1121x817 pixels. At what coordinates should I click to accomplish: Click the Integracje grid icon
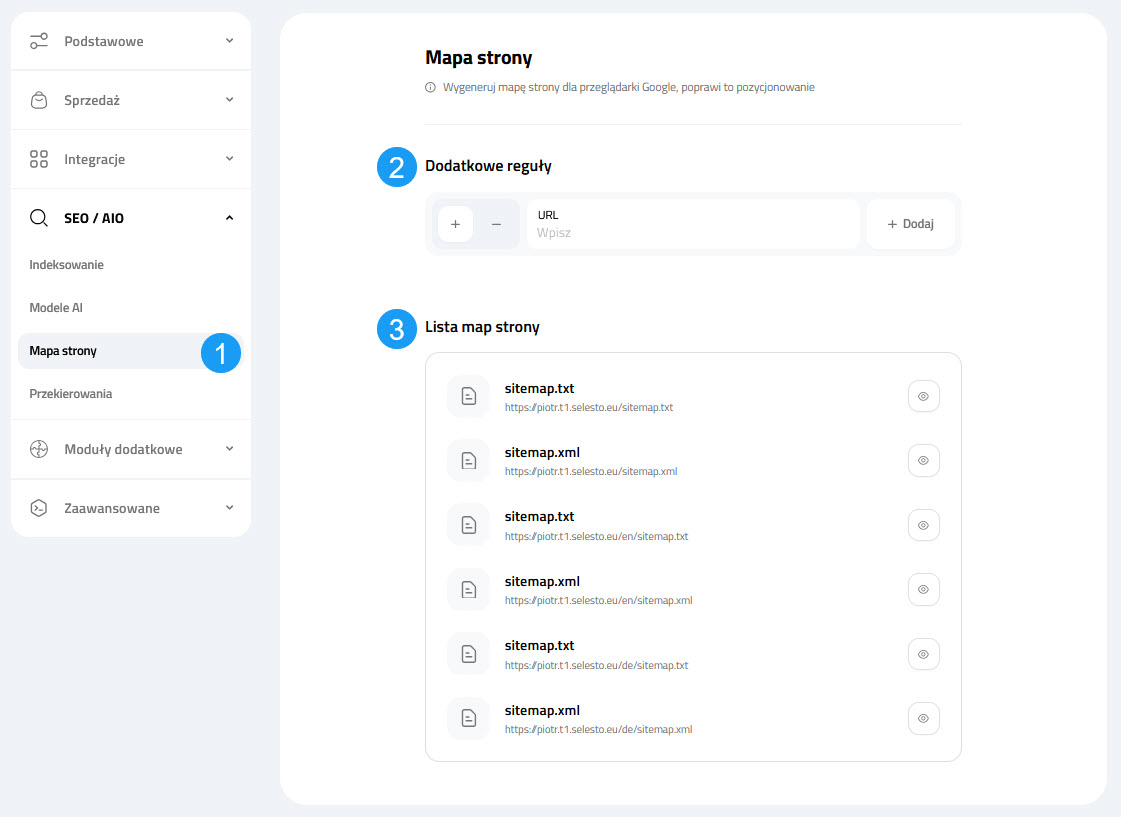pyautogui.click(x=39, y=159)
